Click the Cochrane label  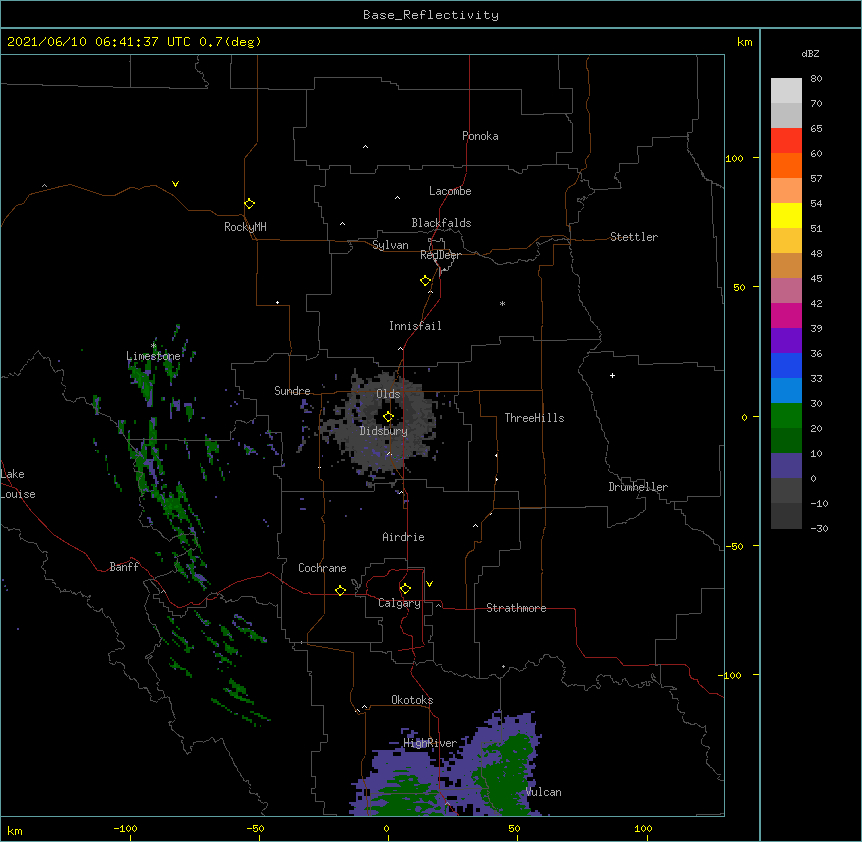point(322,568)
